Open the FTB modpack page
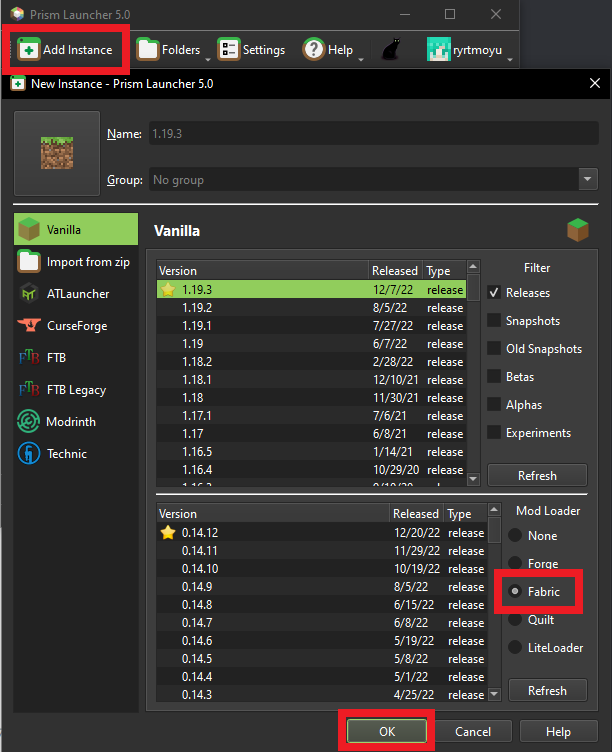The image size is (612, 752). [76, 358]
